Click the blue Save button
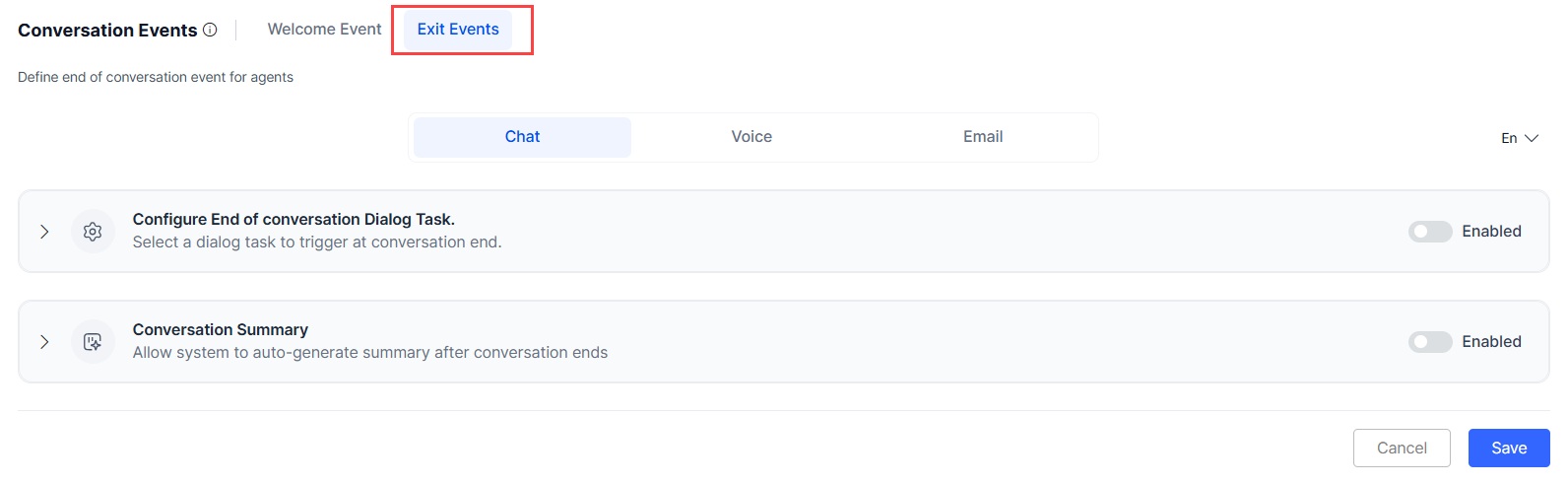 [x=1509, y=448]
